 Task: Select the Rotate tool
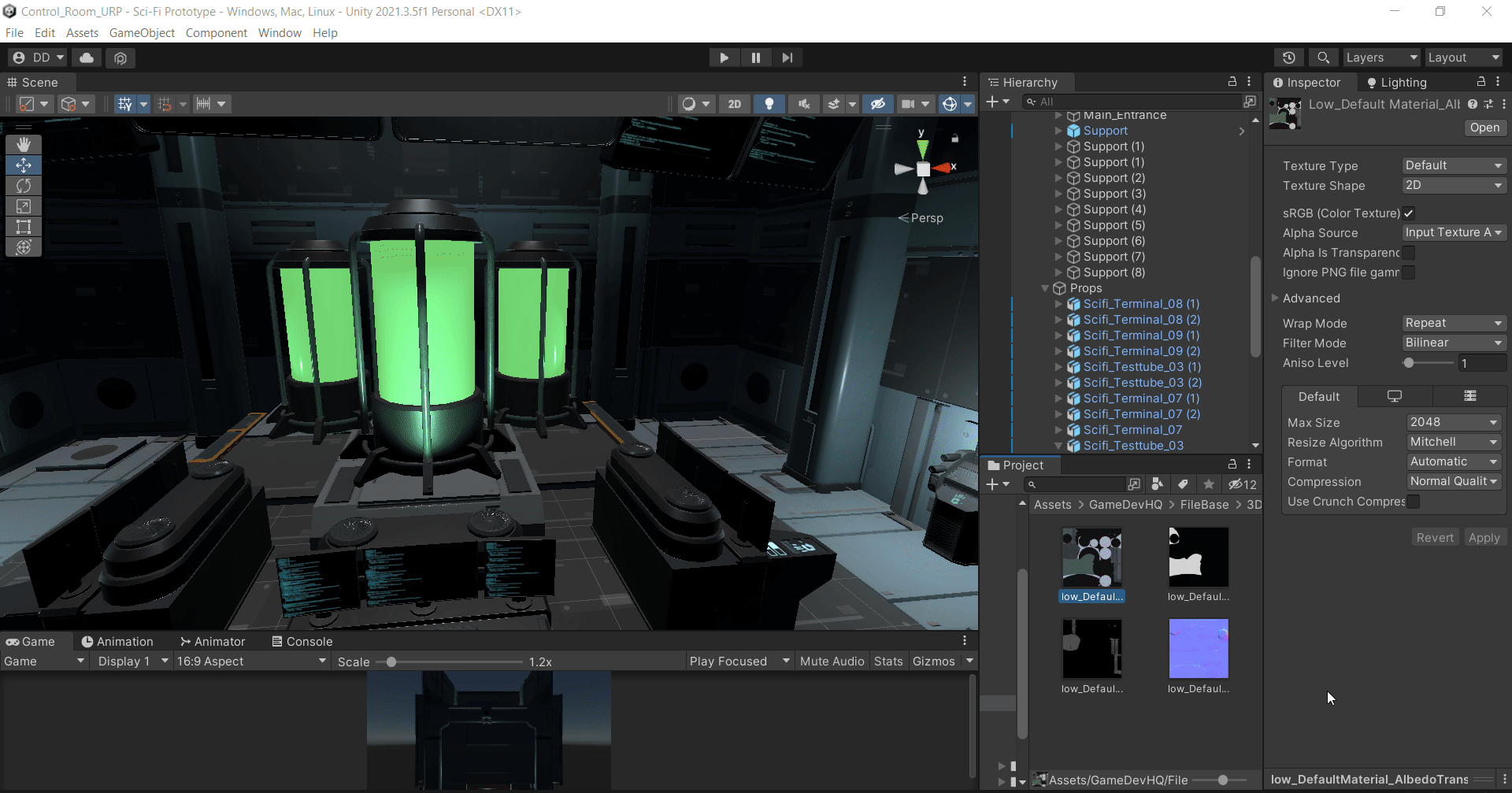[x=24, y=186]
